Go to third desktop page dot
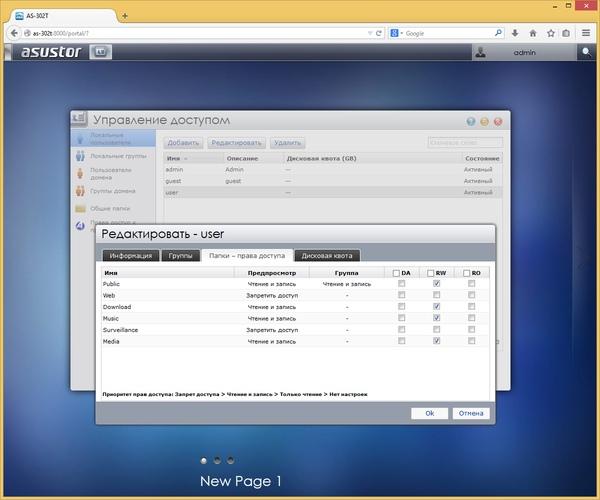This screenshot has width=600, height=500. tap(230, 461)
